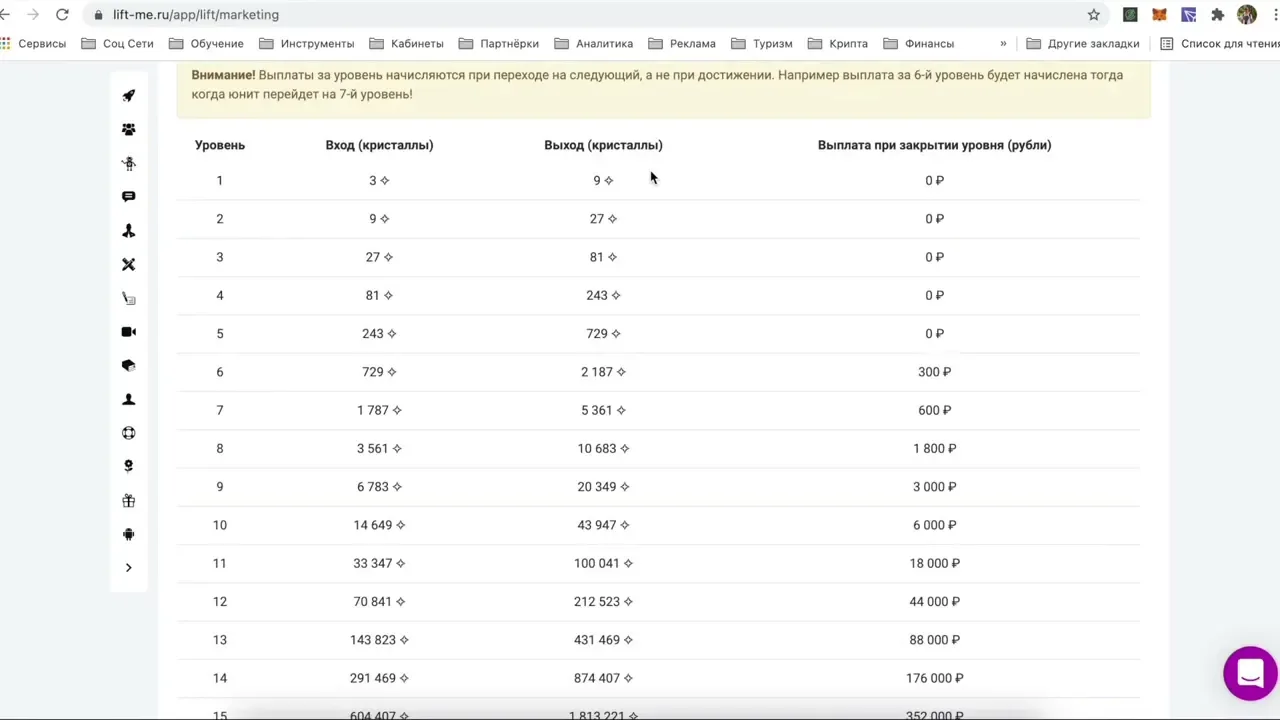Open the MetaMask fox extension
Viewport: 1280px width, 720px height.
coord(1159,15)
